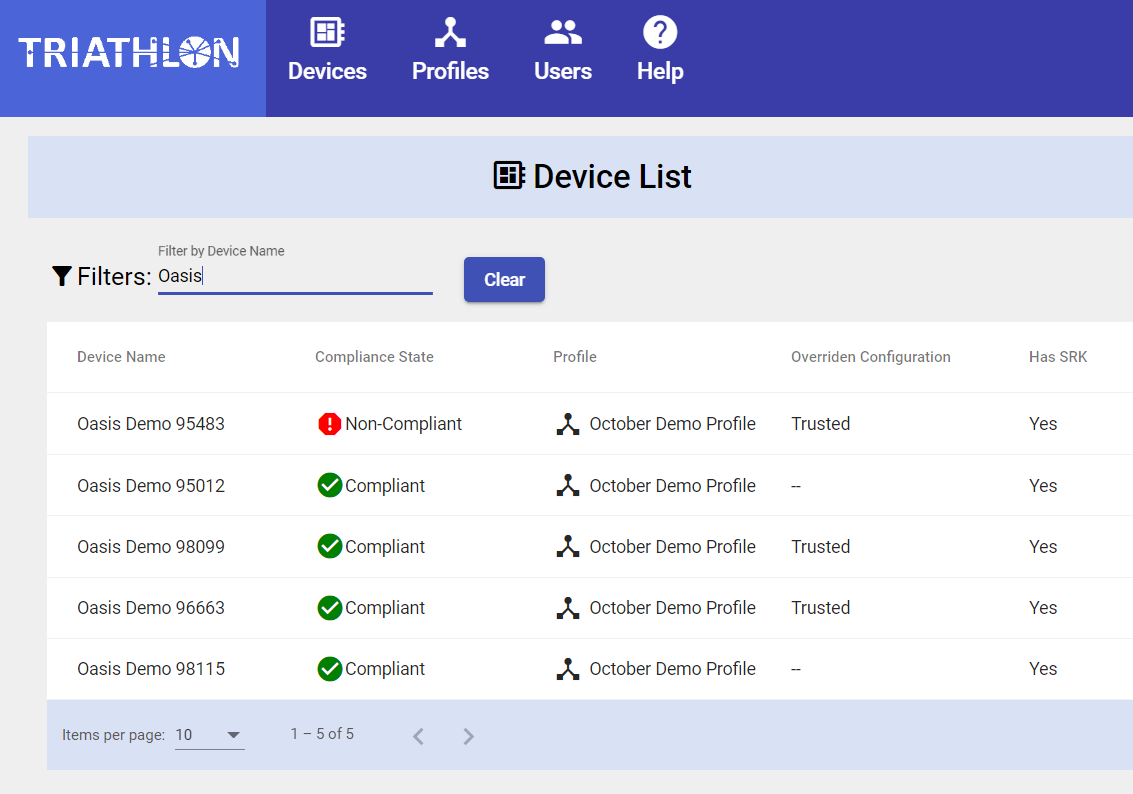Click the red Non-Compliant alert icon for 95483

click(x=329, y=423)
